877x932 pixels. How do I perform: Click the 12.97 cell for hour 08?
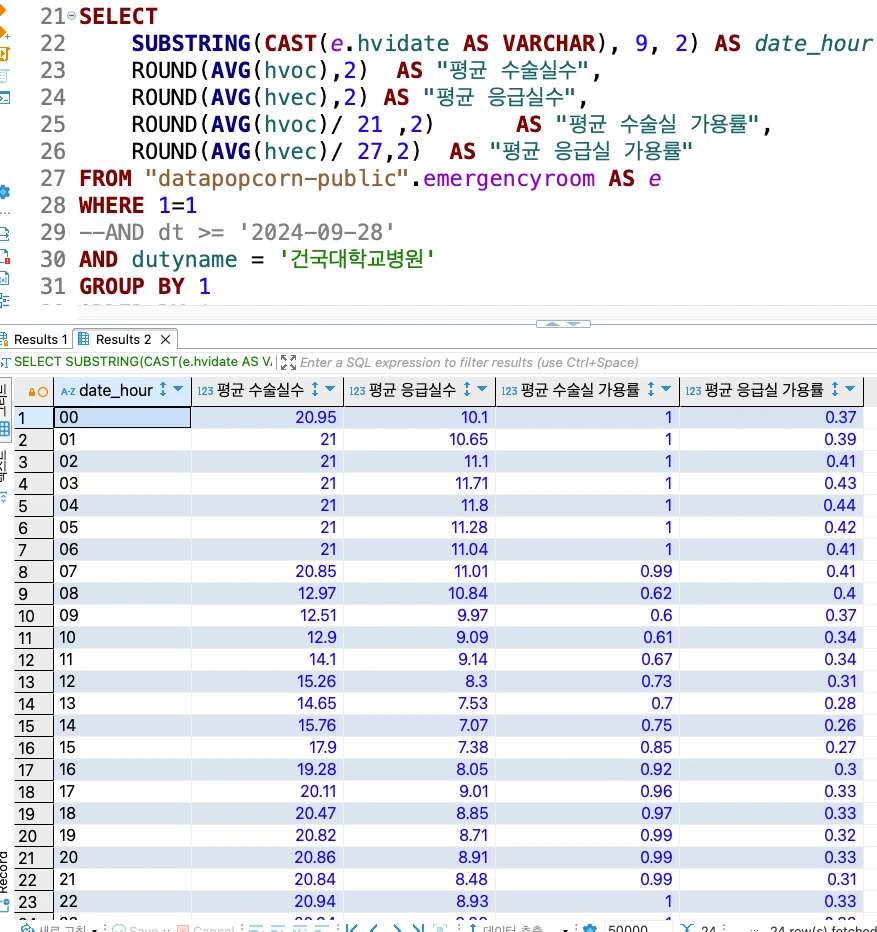coord(268,593)
